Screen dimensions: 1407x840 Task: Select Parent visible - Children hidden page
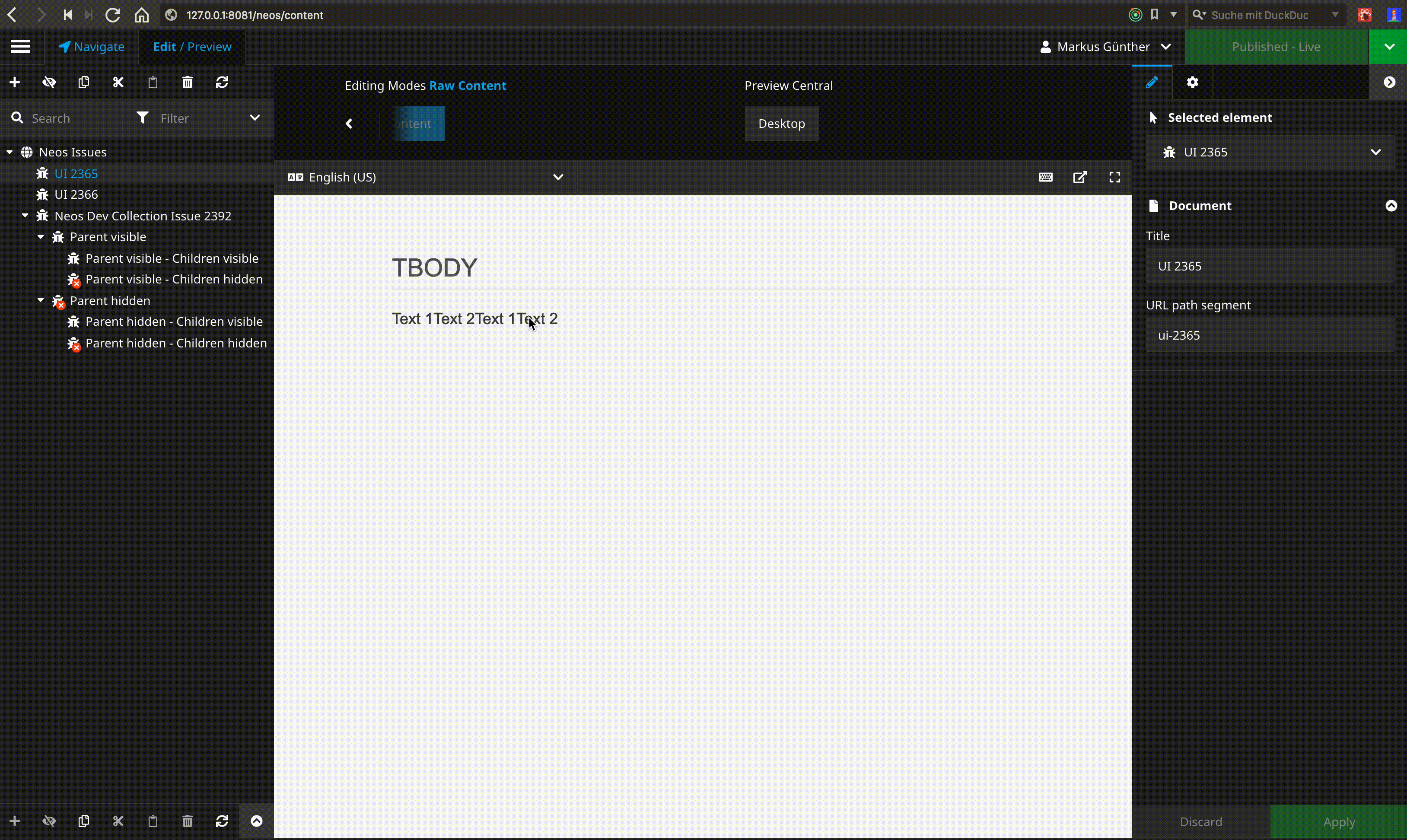click(174, 280)
